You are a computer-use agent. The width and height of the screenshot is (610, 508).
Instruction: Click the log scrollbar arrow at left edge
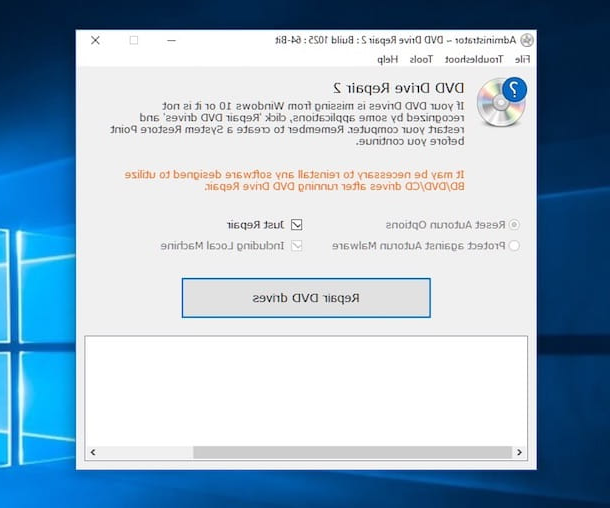[93, 452]
